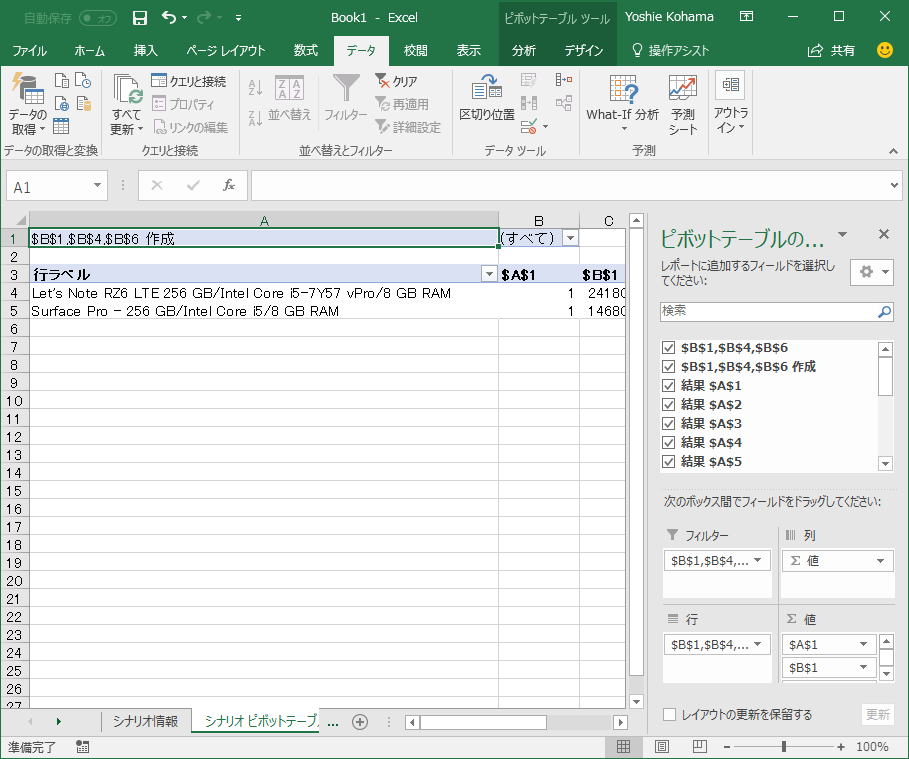
Task: Switch to Page Break Preview icon
Action: [700, 747]
